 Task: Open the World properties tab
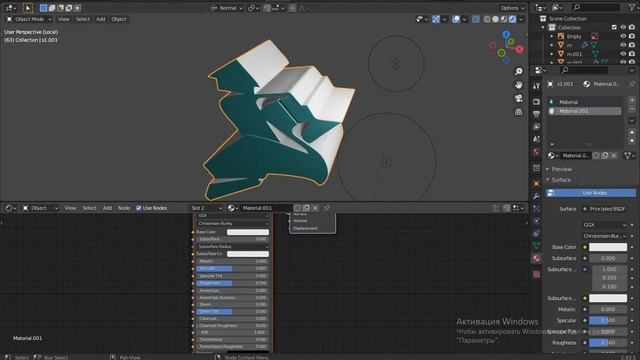[x=536, y=152]
